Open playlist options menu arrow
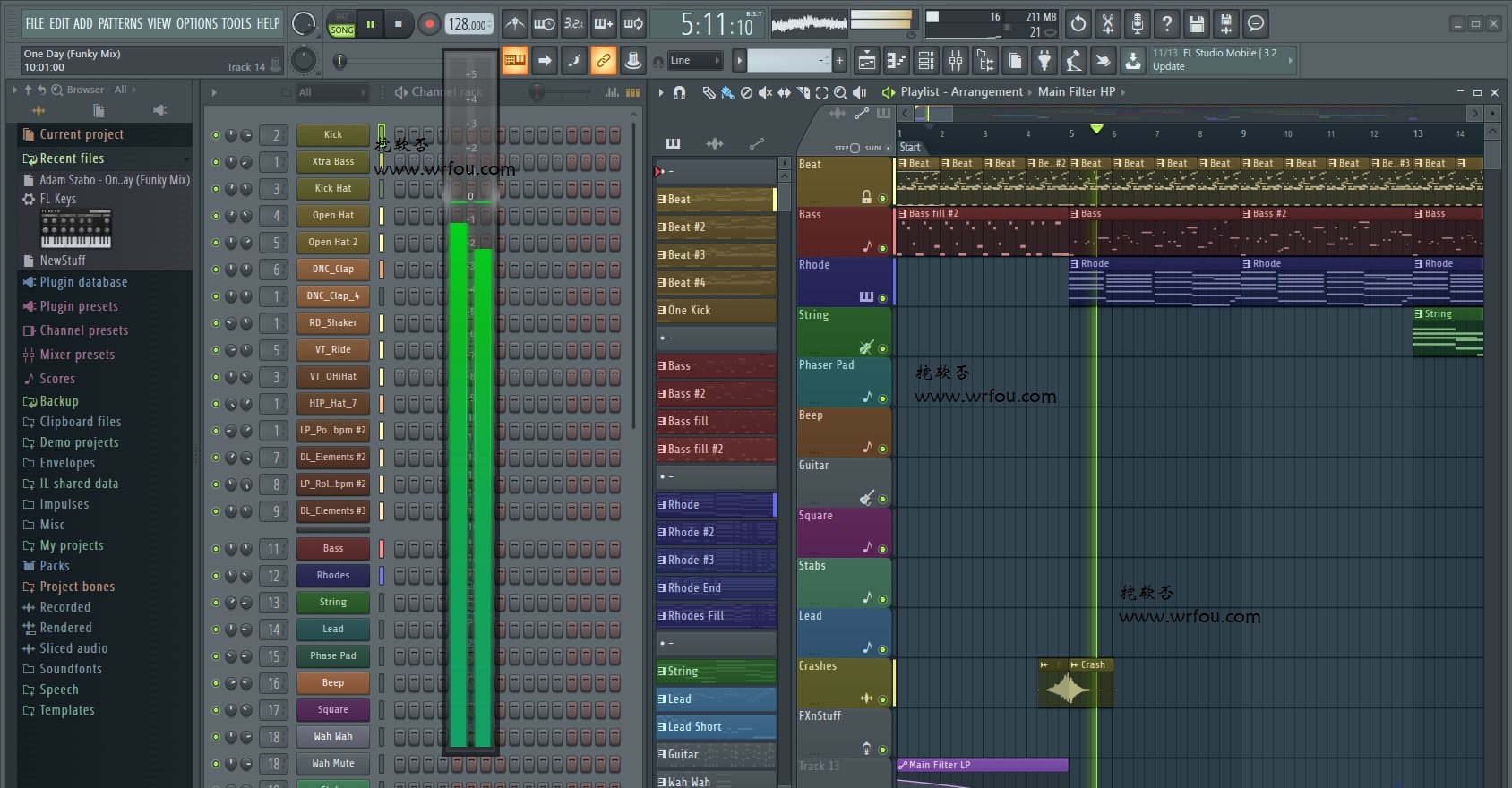The height and width of the screenshot is (788, 1512). tap(661, 92)
